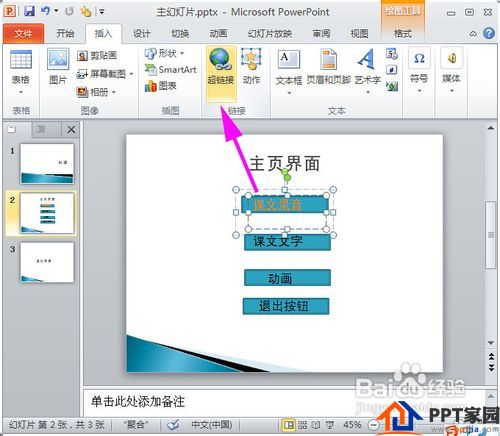Click the notes field 单击此处添加备注
This screenshot has height=436, width=500.
(x=138, y=401)
